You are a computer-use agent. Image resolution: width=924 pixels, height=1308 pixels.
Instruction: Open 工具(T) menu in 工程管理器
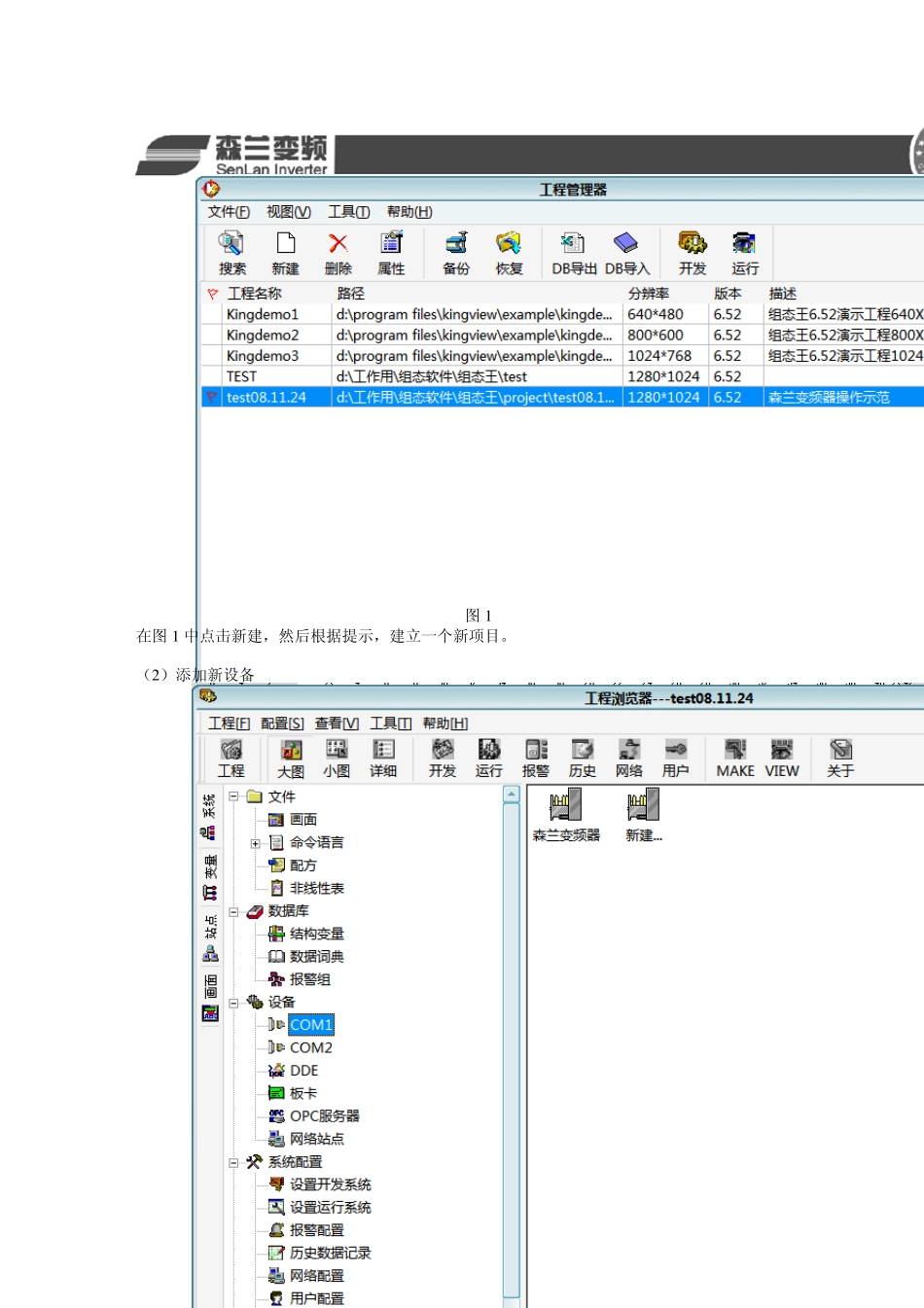[x=349, y=212]
